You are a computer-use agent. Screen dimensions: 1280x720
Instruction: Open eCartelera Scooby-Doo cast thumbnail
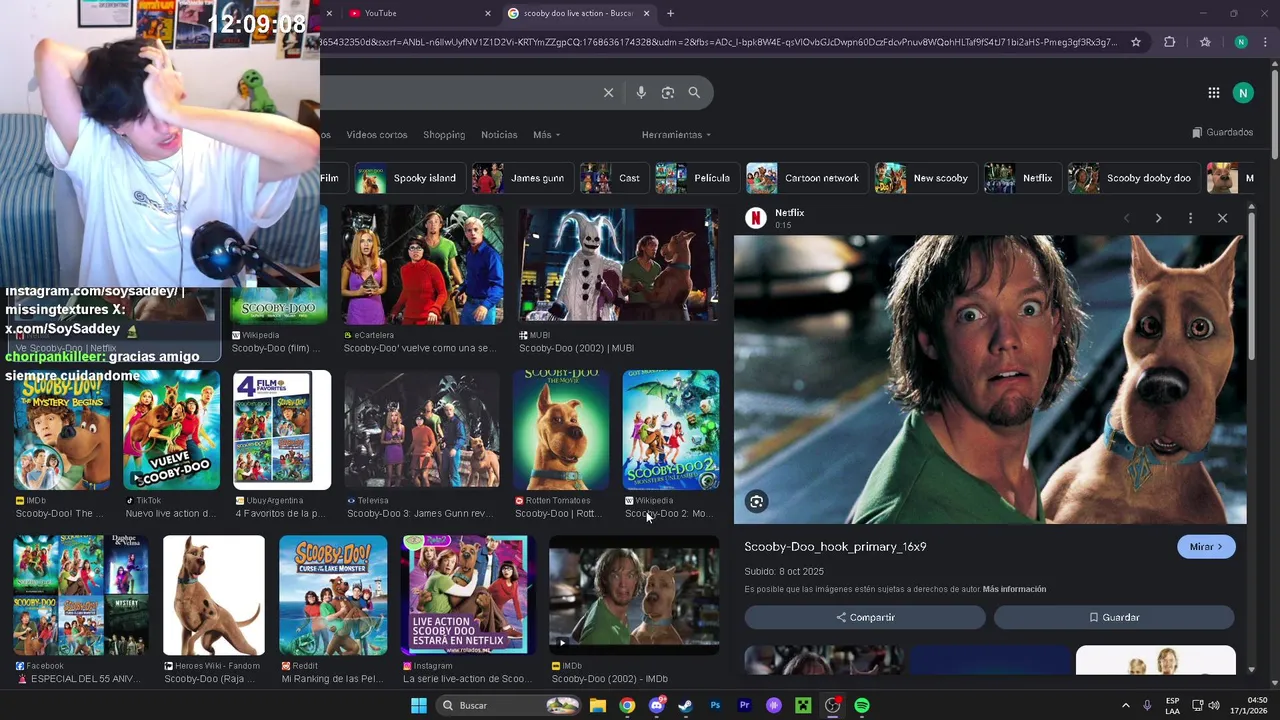click(x=423, y=265)
